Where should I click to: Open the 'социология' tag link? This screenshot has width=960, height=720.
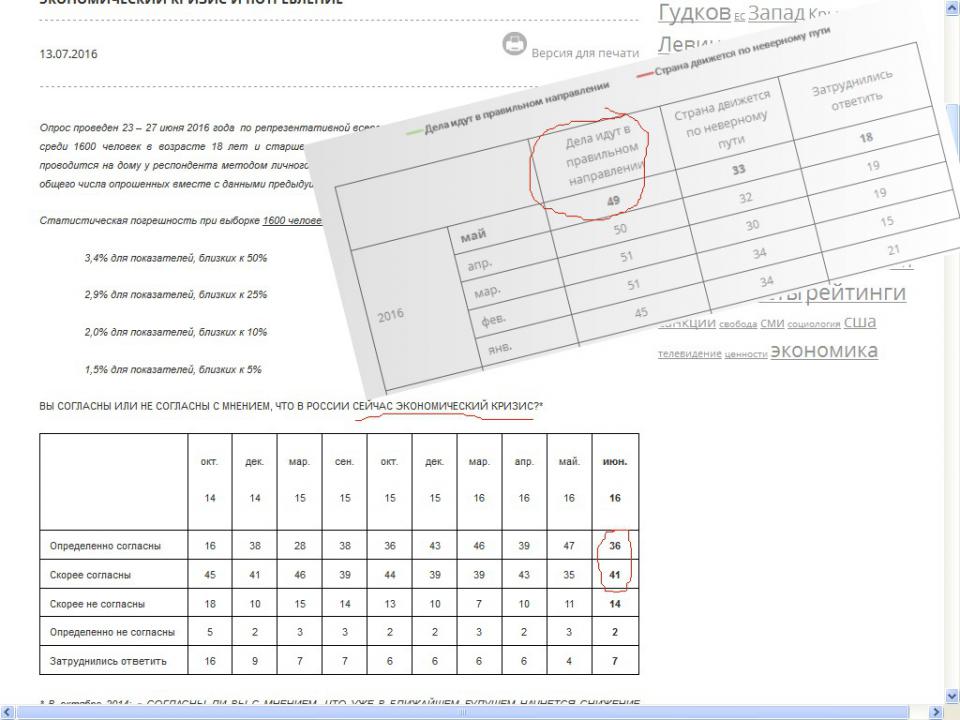click(814, 324)
